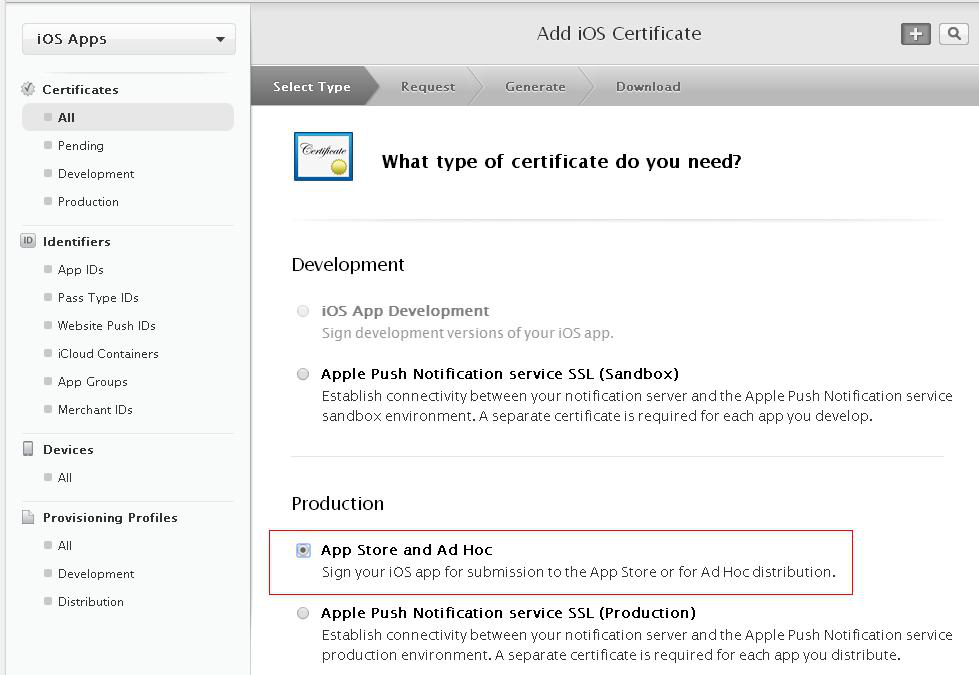The height and width of the screenshot is (675, 979).
Task: Show All devices
Action: click(x=64, y=478)
